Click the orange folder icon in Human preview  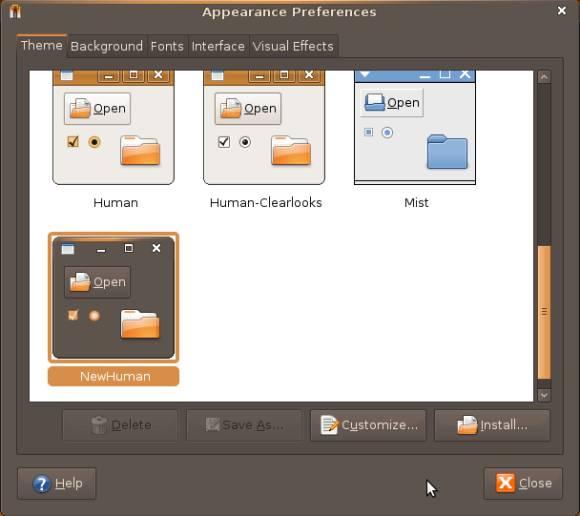coord(140,150)
